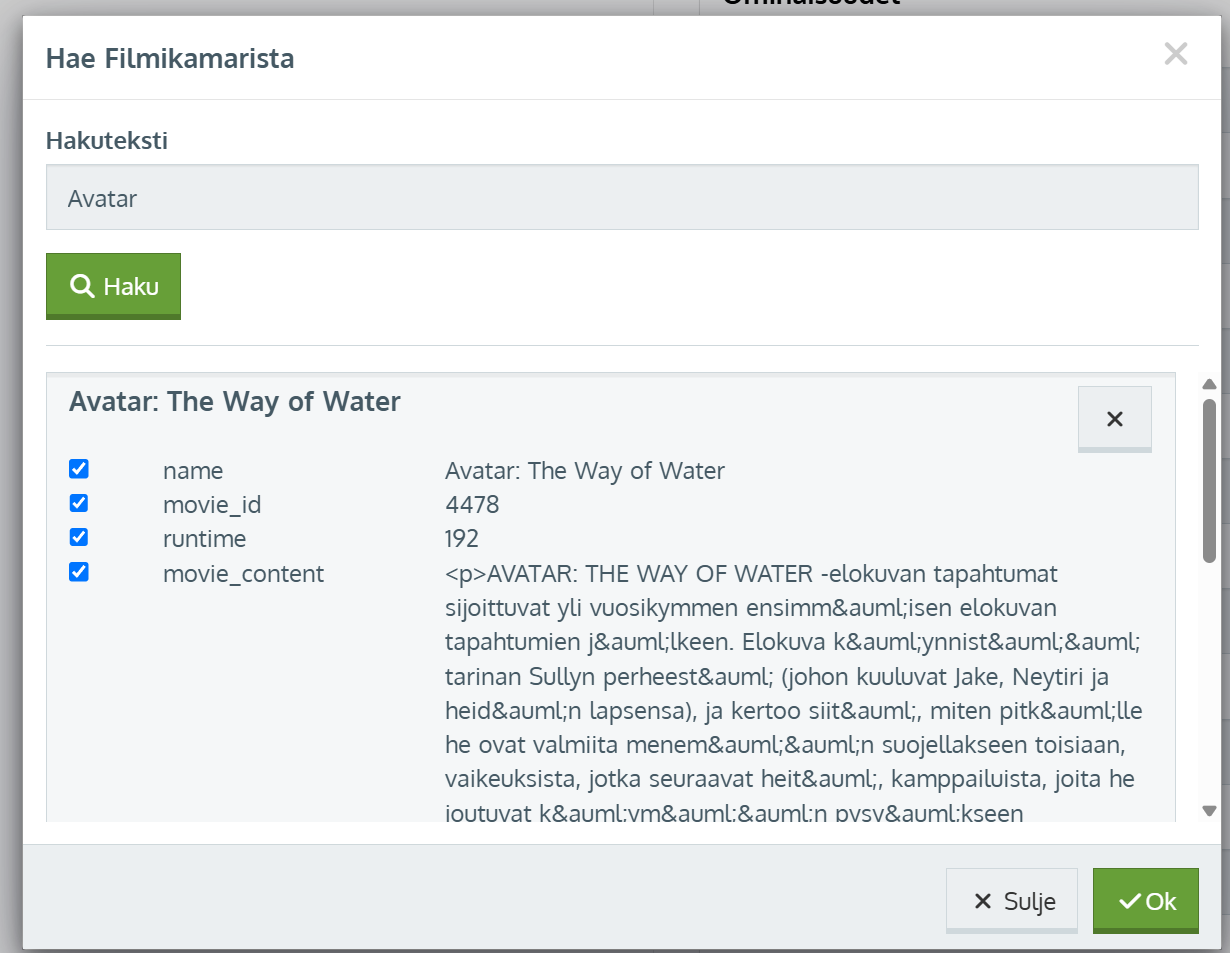
Task: Uncheck the name field checkbox
Action: pyautogui.click(x=79, y=469)
